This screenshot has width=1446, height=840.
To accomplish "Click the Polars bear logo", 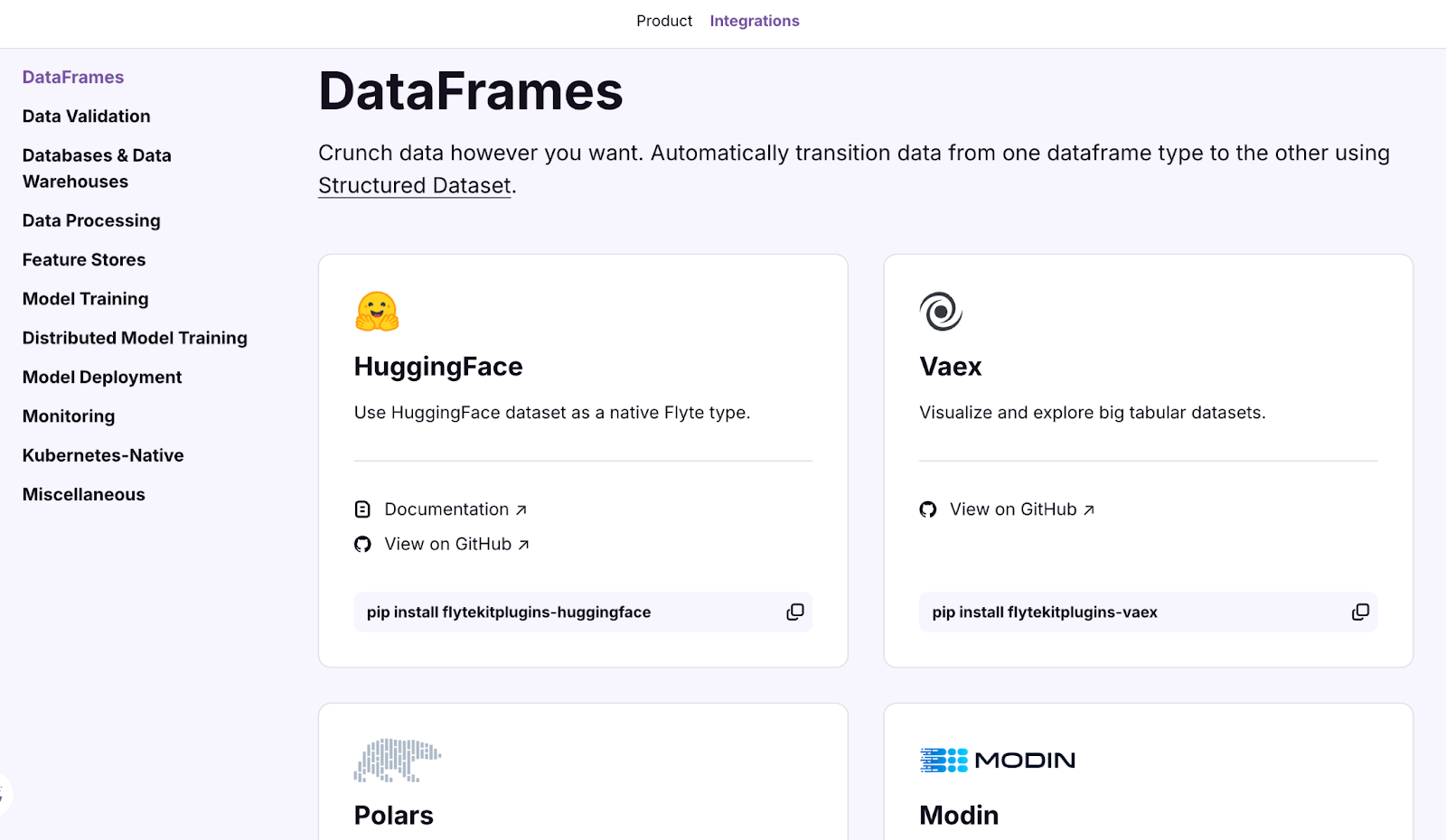I will (x=397, y=761).
